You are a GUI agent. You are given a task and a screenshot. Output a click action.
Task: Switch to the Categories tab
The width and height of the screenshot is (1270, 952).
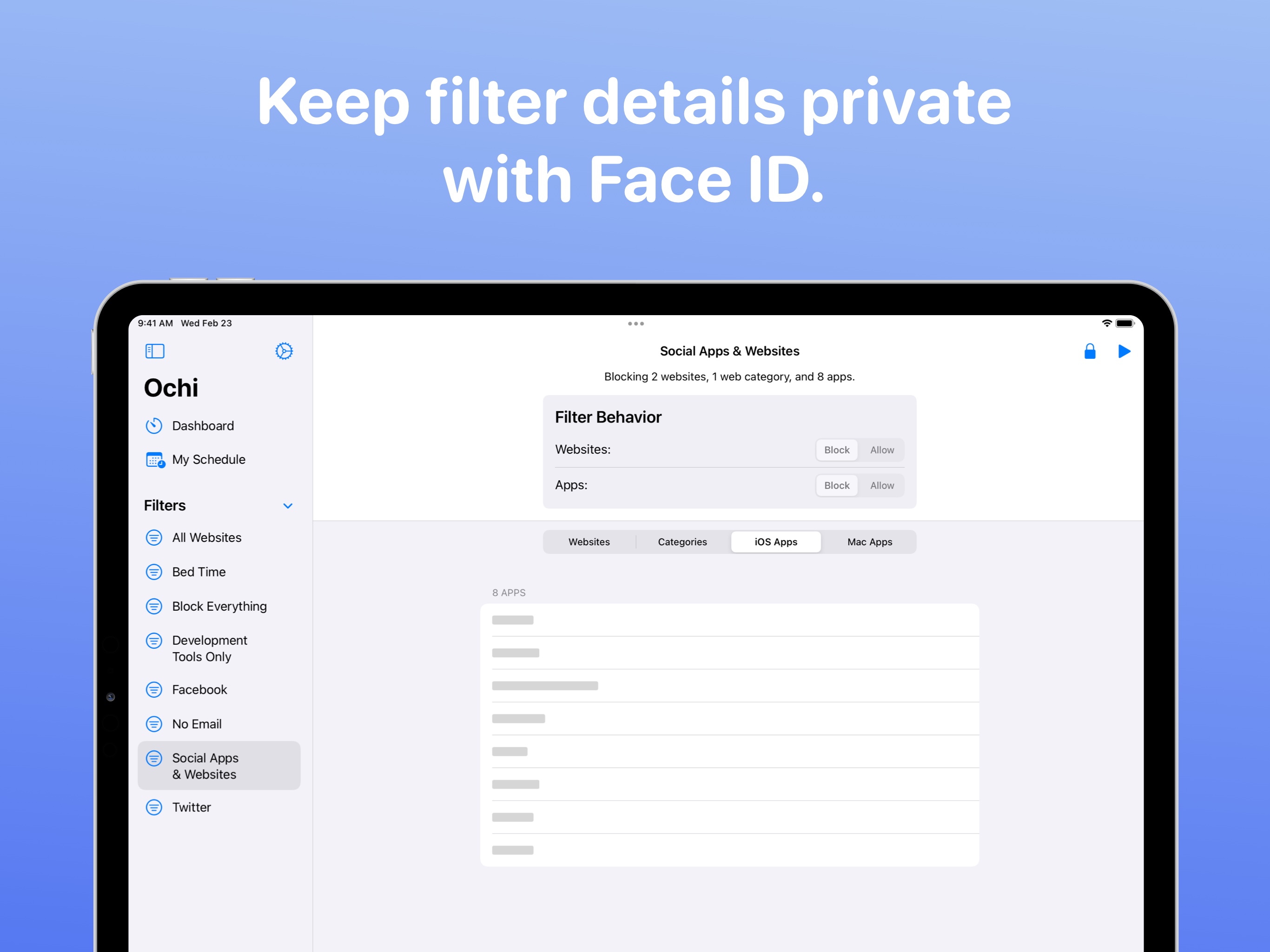(x=682, y=542)
